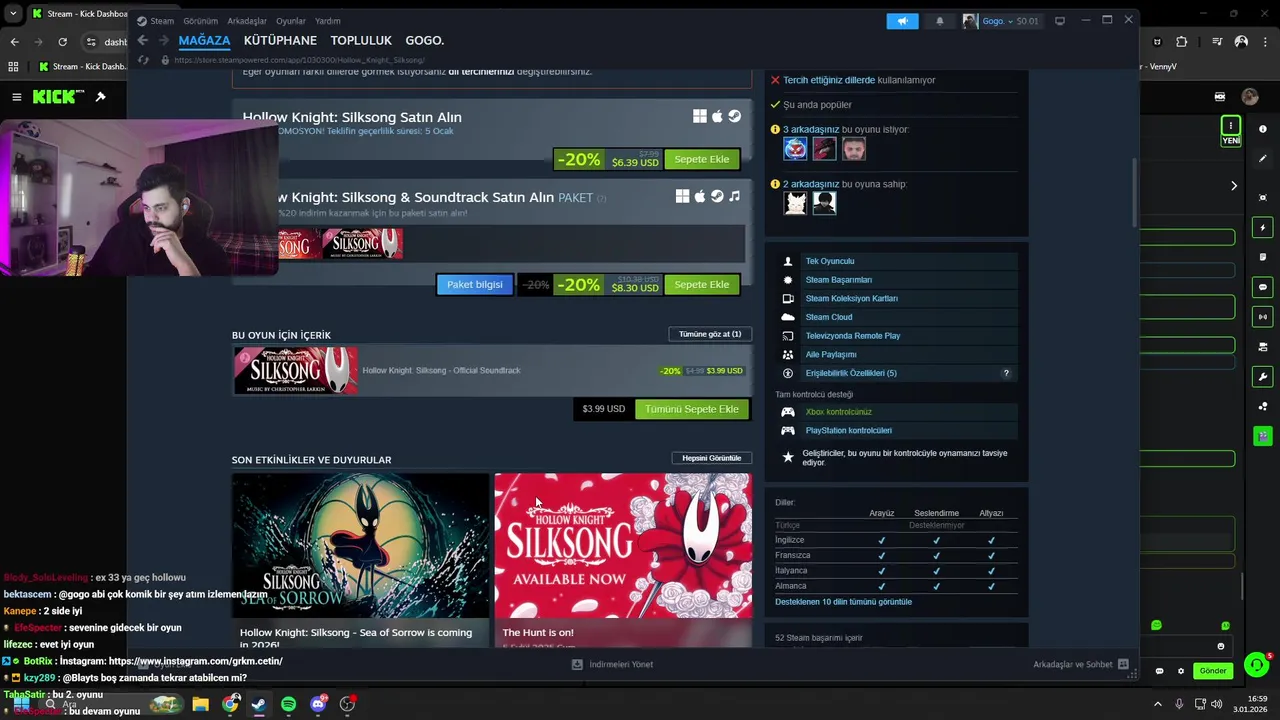
Task: Open second friend avatar wanting this game
Action: pyautogui.click(x=824, y=149)
